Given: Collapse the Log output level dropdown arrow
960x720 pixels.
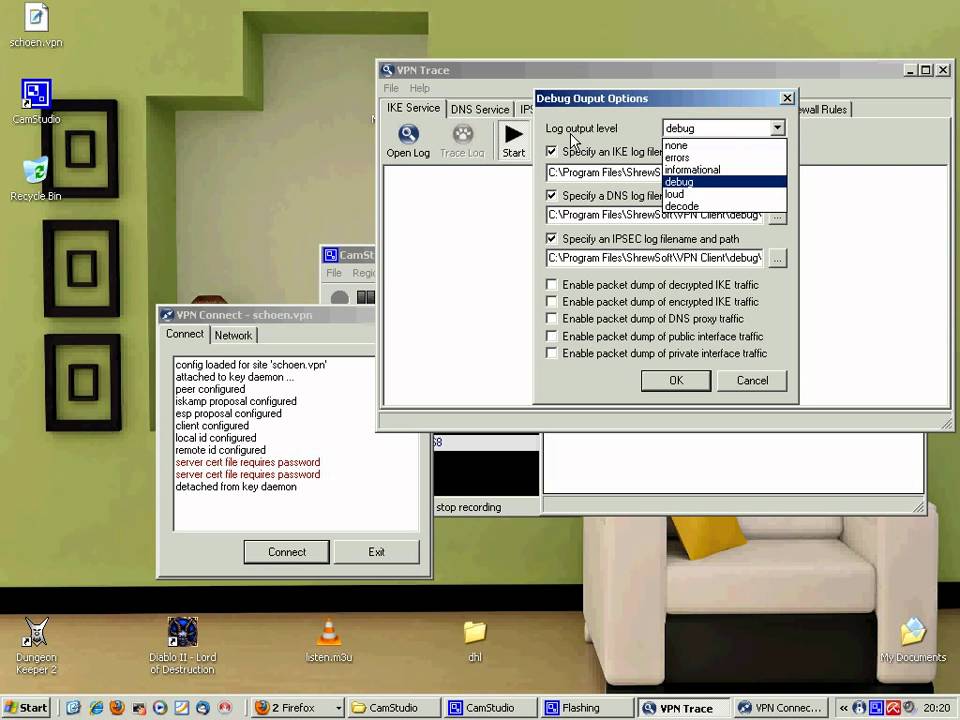Looking at the screenshot, I should (777, 128).
